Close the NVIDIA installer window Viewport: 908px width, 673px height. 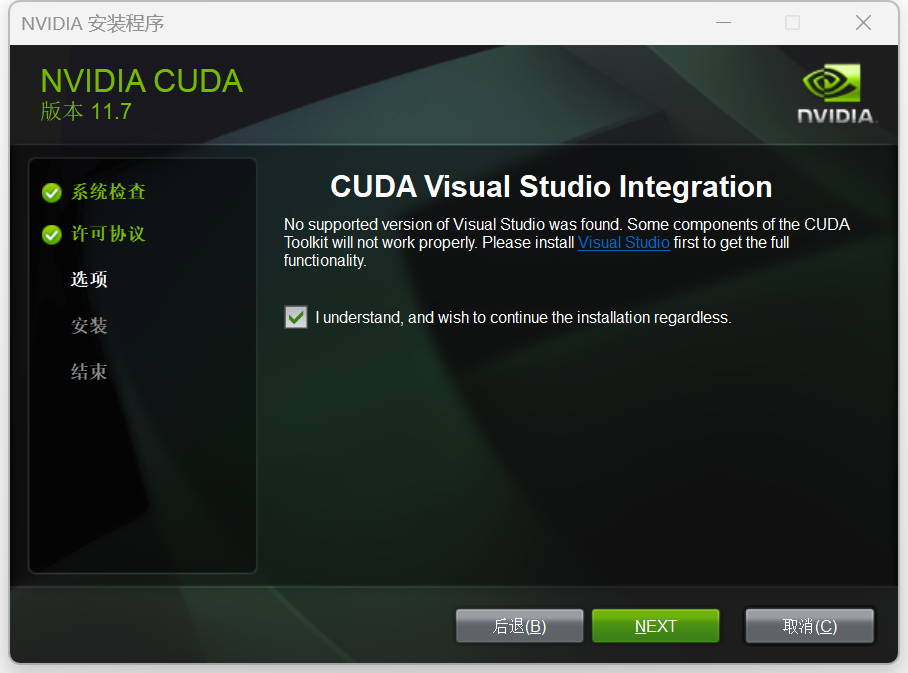pos(863,23)
